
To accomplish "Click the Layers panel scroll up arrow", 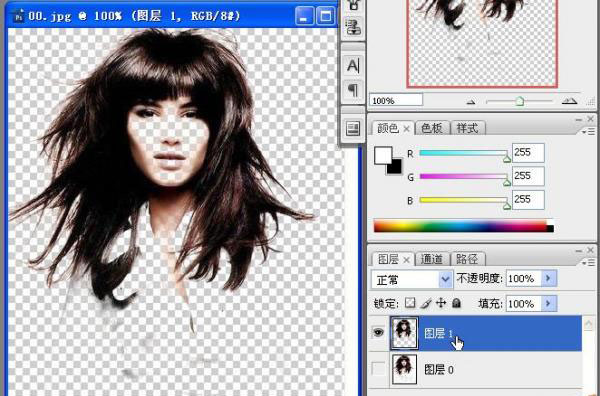I will click(x=589, y=324).
